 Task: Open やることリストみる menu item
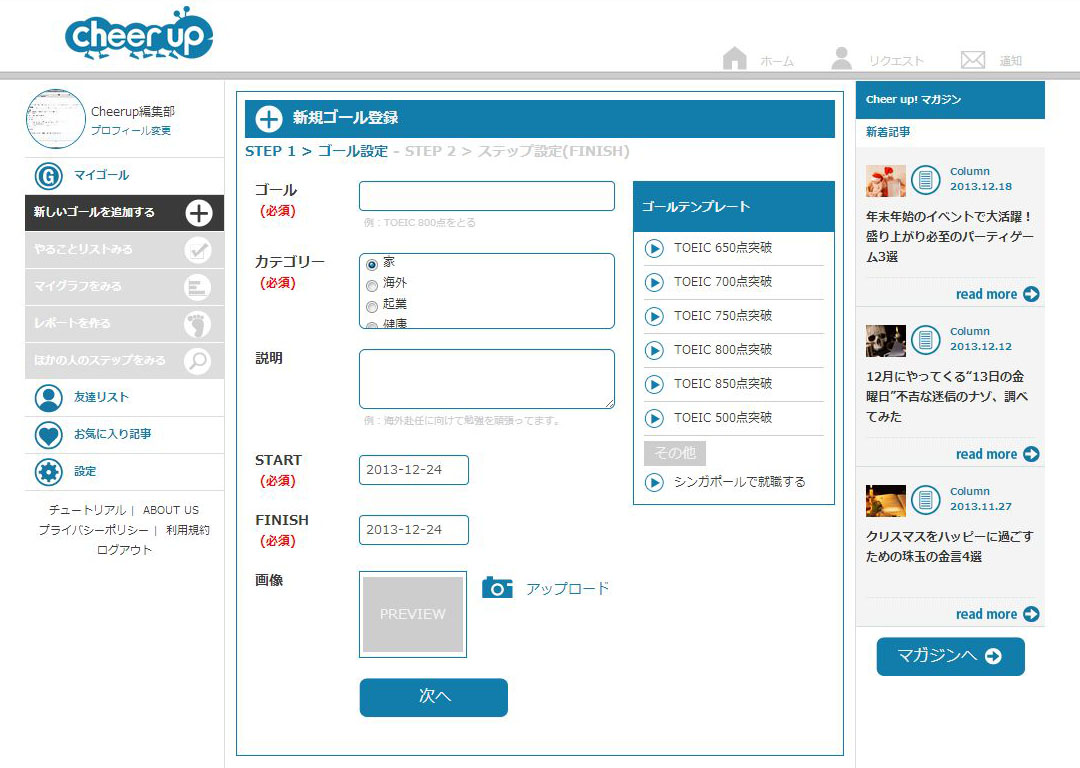pos(120,249)
